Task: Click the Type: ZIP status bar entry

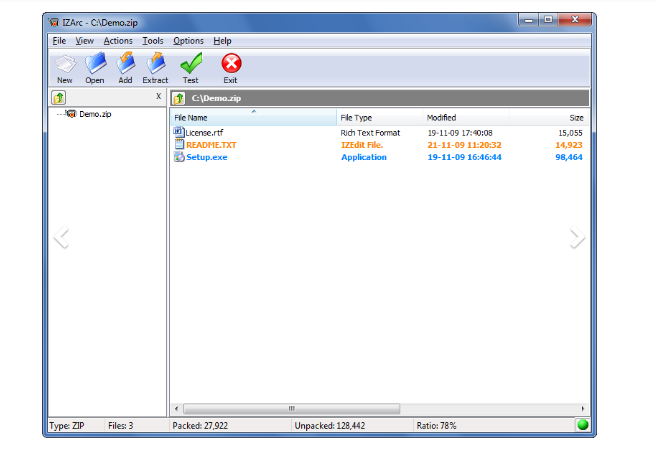Action: coord(67,425)
